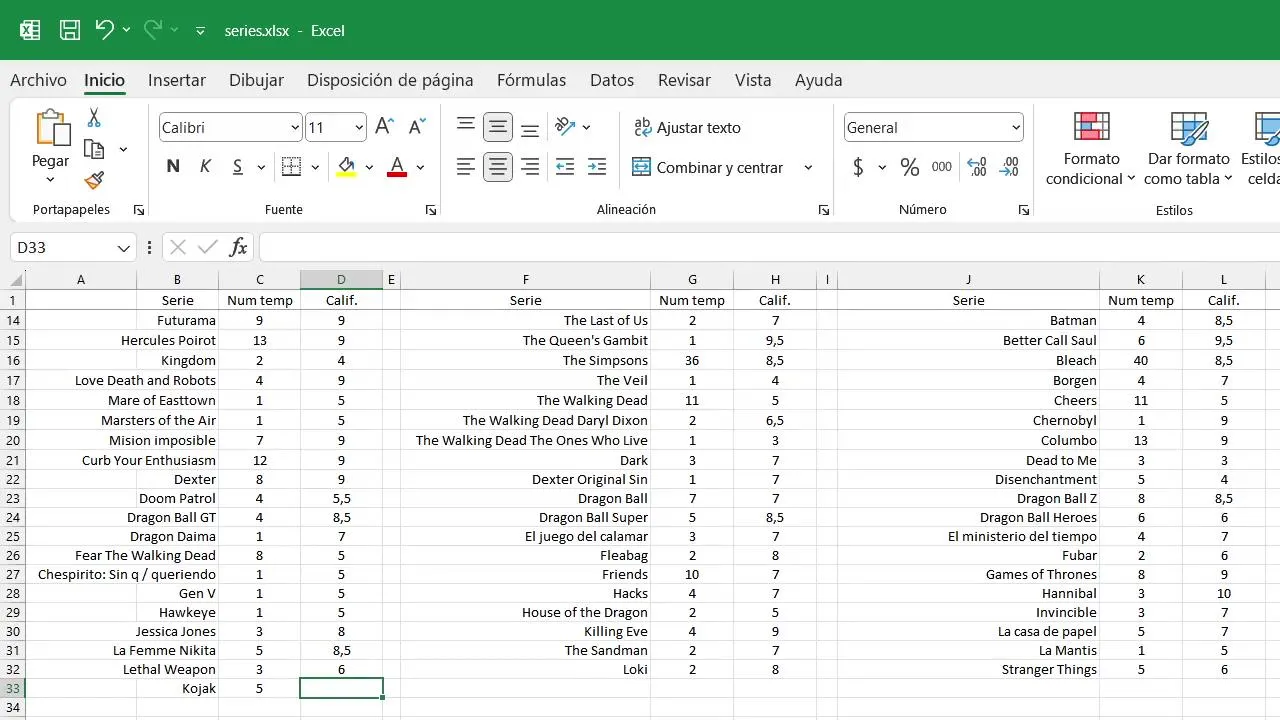Align text to middle vertically

498,127
